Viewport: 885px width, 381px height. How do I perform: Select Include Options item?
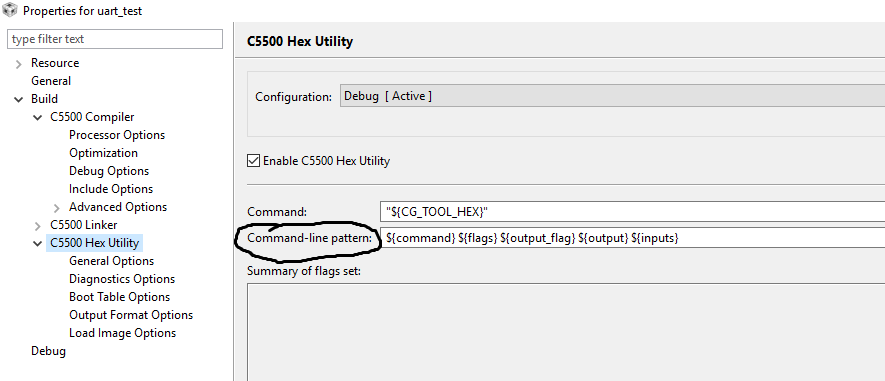coord(111,189)
